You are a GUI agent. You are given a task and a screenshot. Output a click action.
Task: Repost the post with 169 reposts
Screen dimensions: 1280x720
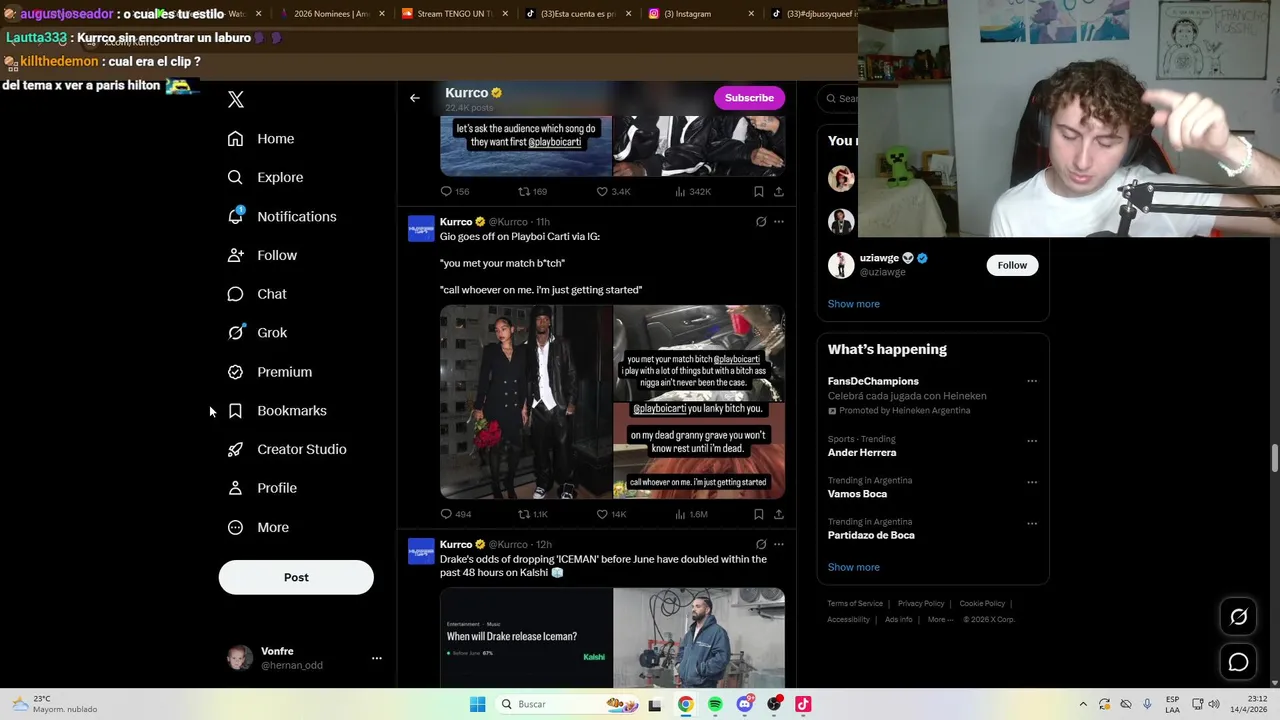[x=524, y=191]
